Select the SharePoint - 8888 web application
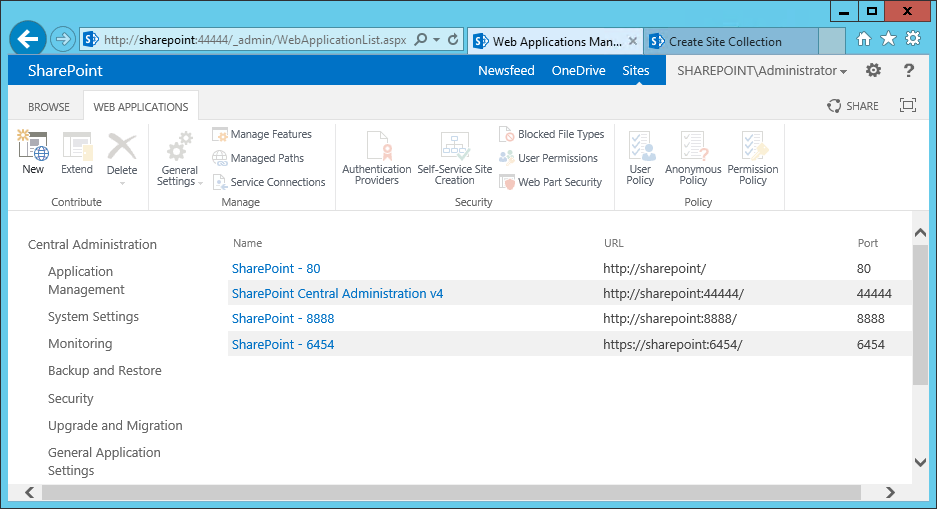937x509 pixels. (283, 319)
